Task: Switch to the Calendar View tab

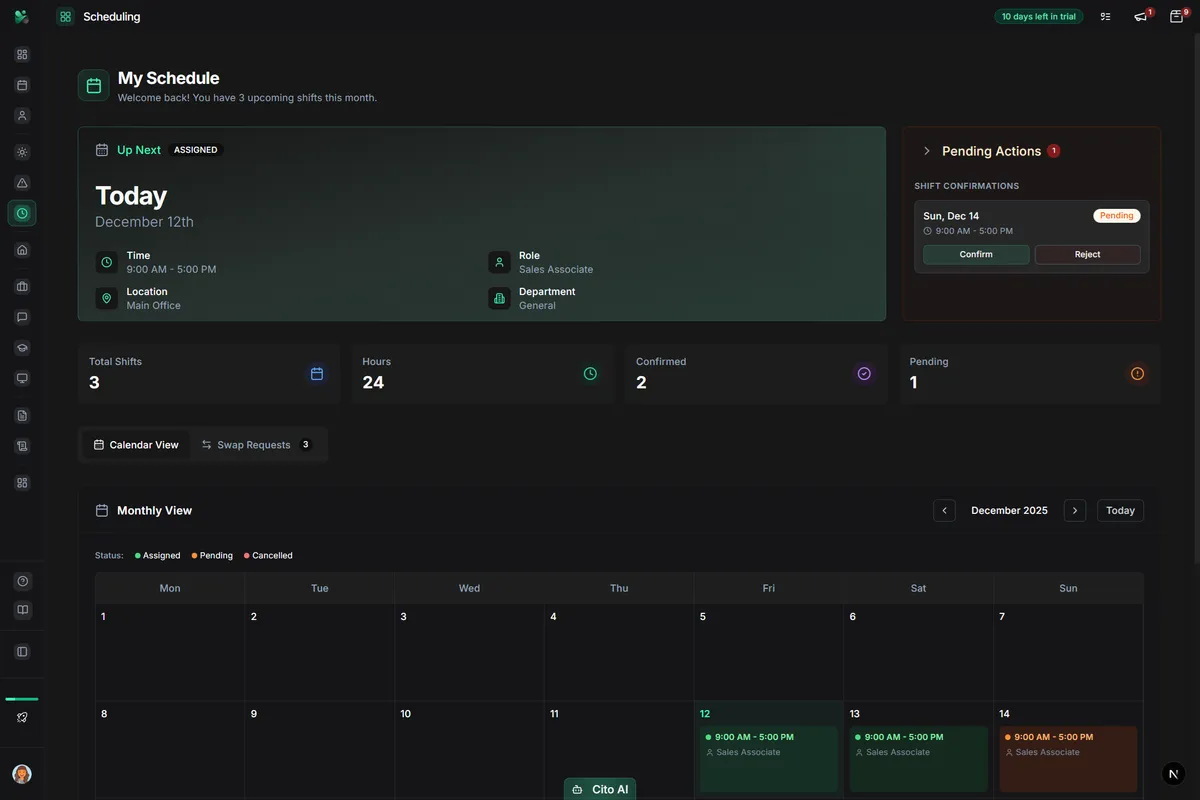Action: click(136, 445)
